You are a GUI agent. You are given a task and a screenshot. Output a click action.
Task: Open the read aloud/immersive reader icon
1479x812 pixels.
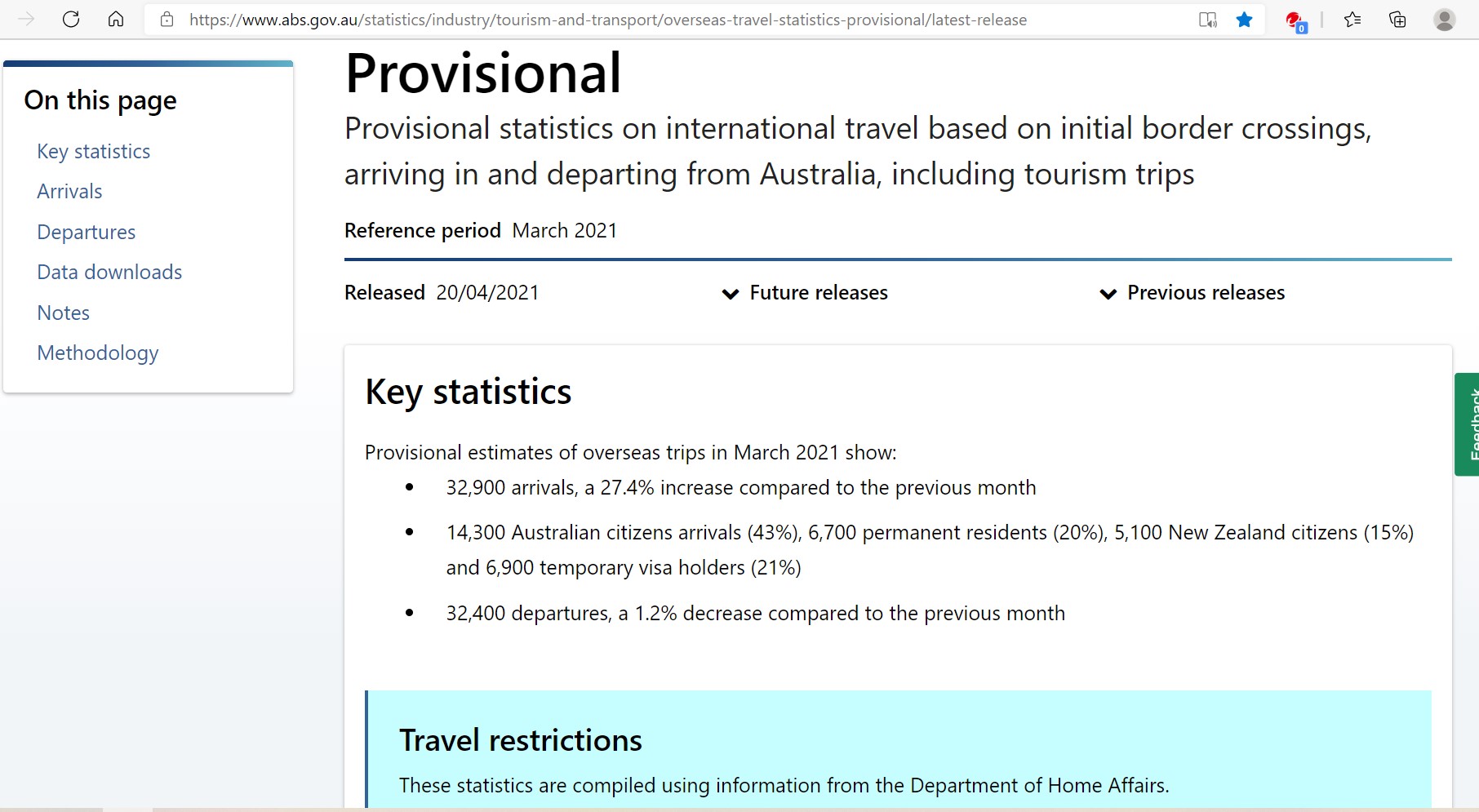(1208, 20)
